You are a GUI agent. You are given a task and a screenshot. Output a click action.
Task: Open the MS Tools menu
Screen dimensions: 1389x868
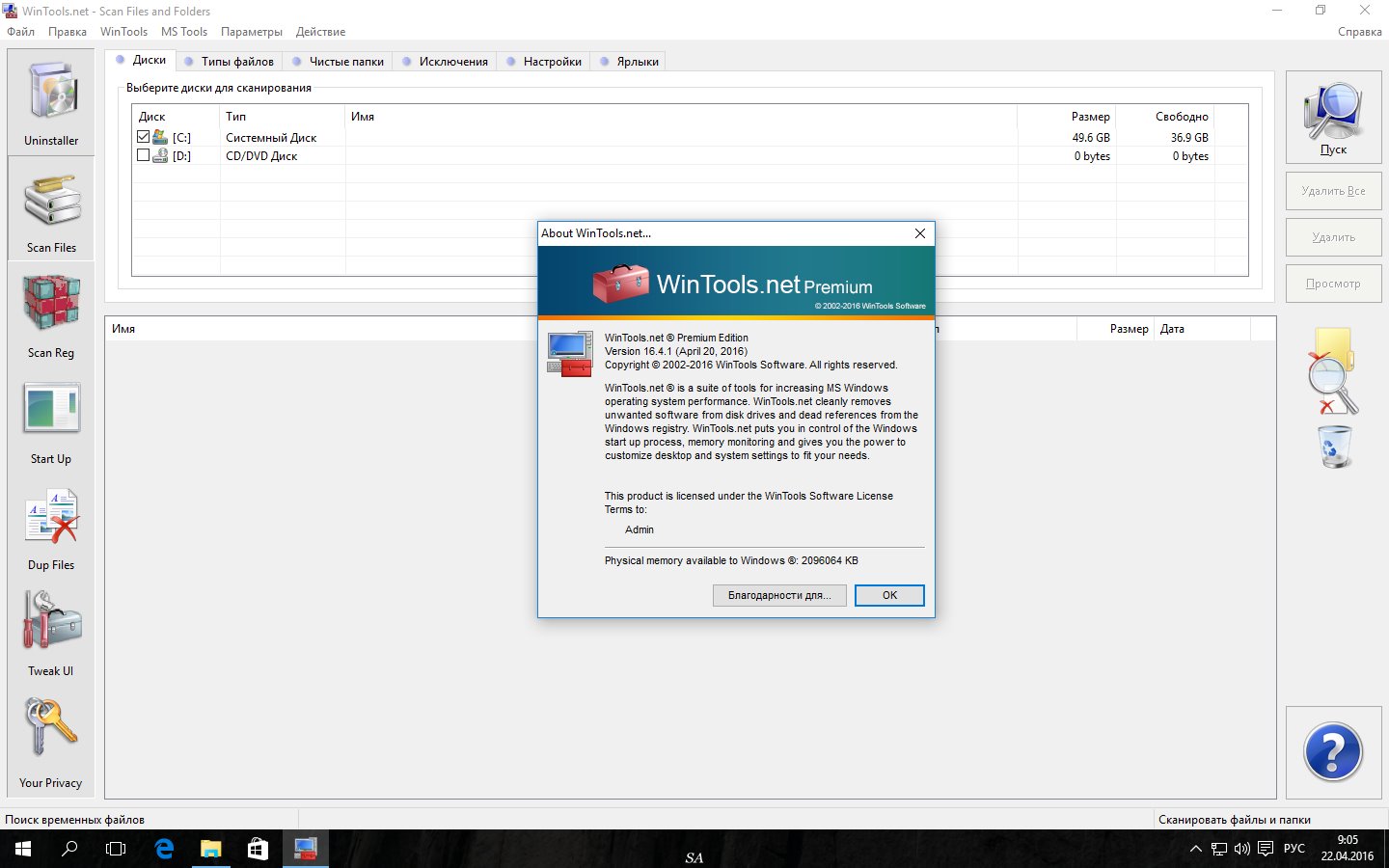click(184, 32)
